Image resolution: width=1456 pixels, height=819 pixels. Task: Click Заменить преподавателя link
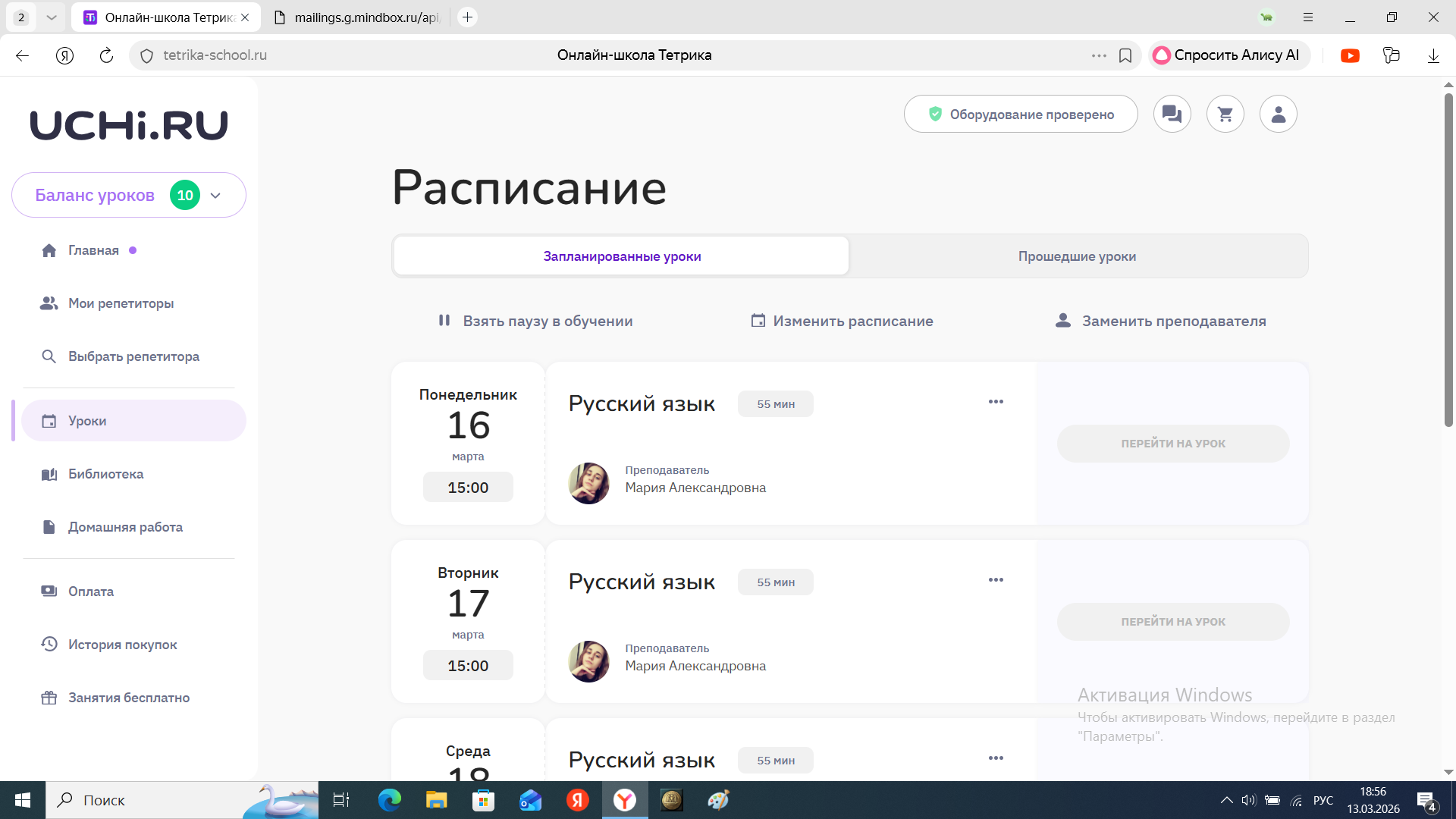pyautogui.click(x=1160, y=321)
